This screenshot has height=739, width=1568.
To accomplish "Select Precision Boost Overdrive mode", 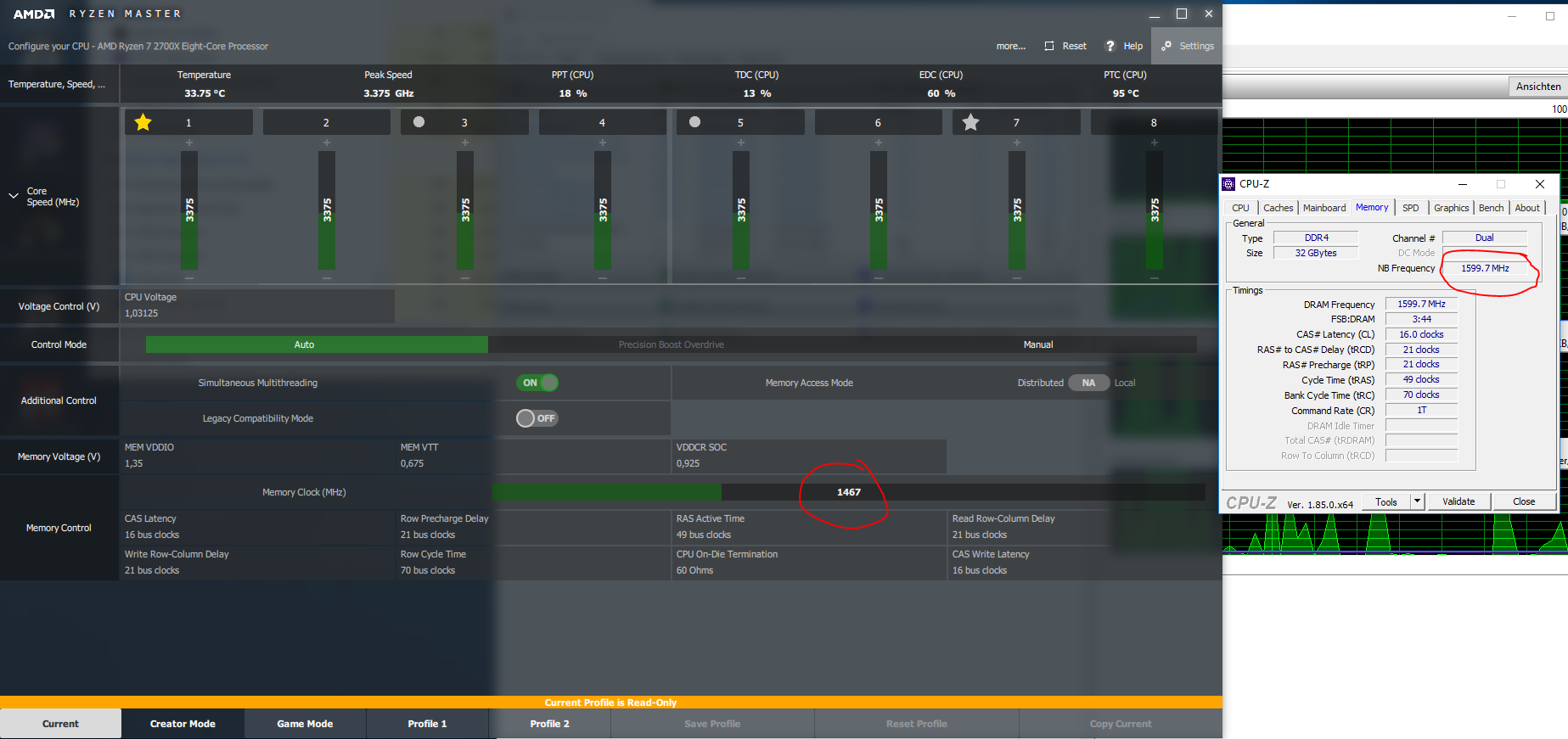I will (x=671, y=344).
